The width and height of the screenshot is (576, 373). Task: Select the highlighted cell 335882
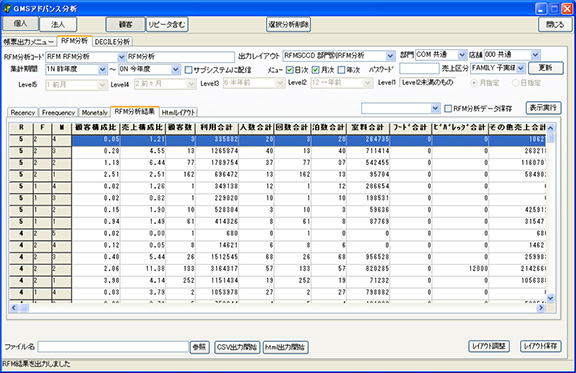click(217, 140)
